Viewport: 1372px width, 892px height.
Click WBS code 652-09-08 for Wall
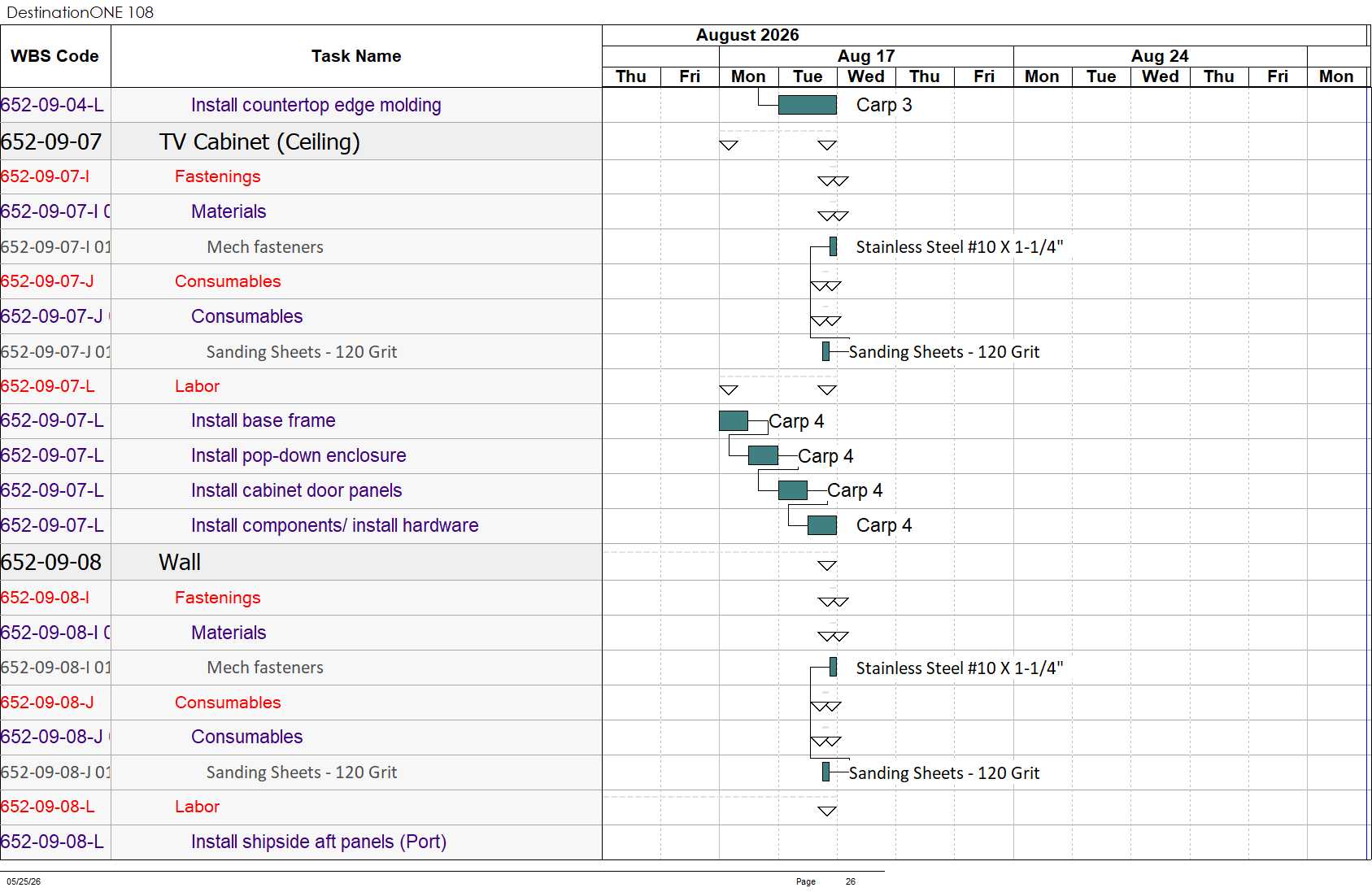[51, 562]
